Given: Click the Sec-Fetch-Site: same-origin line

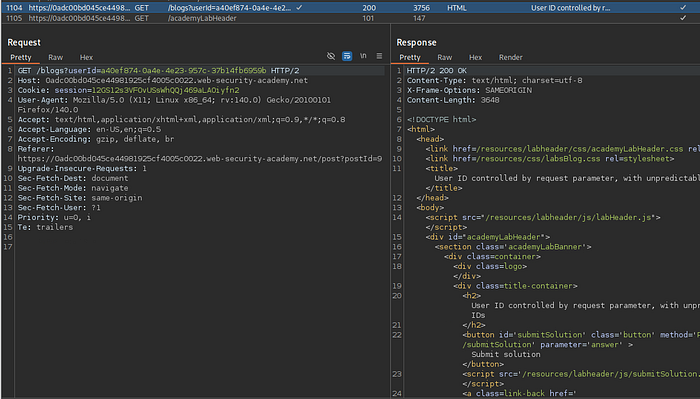Looking at the screenshot, I should (x=80, y=198).
